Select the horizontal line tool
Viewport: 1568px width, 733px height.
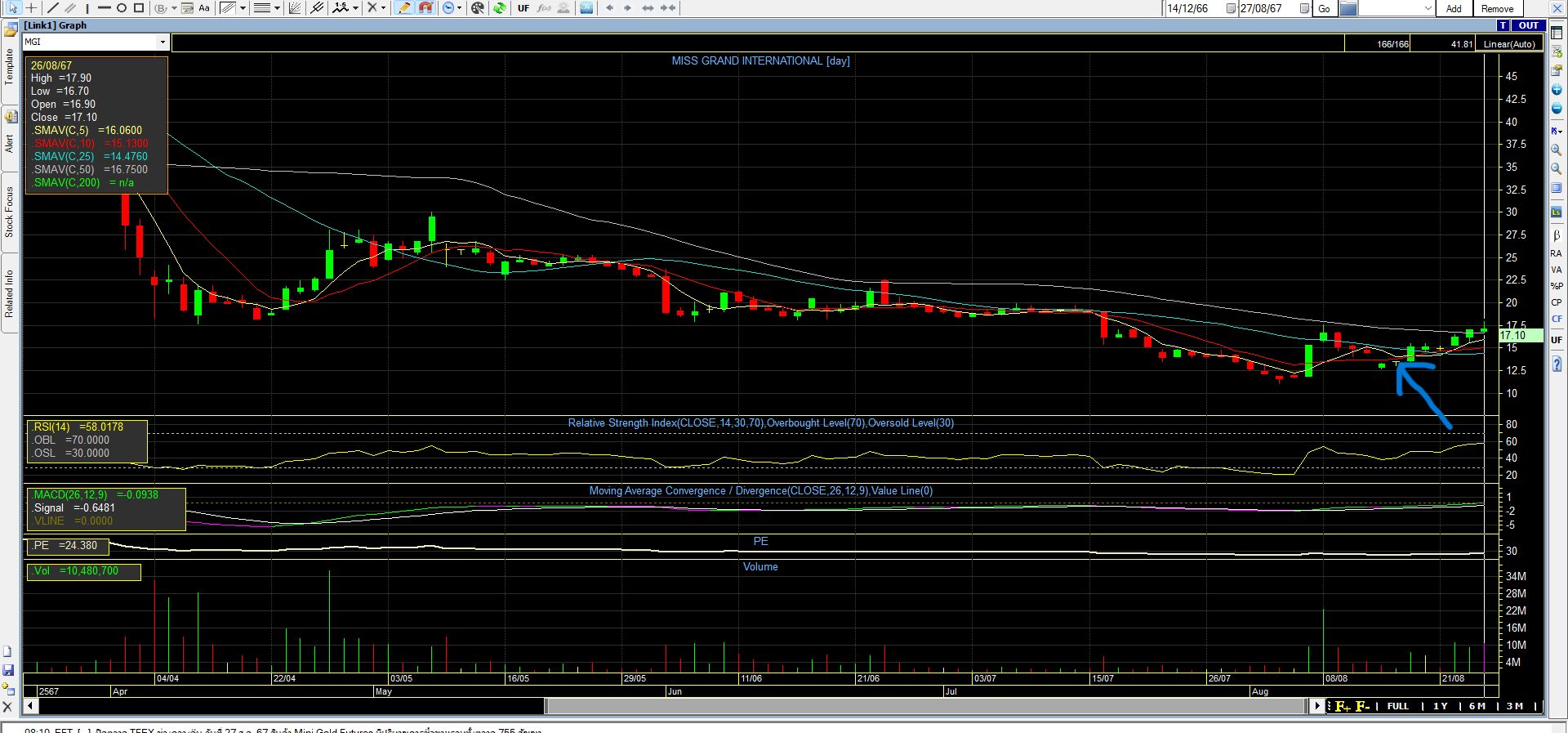tap(105, 8)
